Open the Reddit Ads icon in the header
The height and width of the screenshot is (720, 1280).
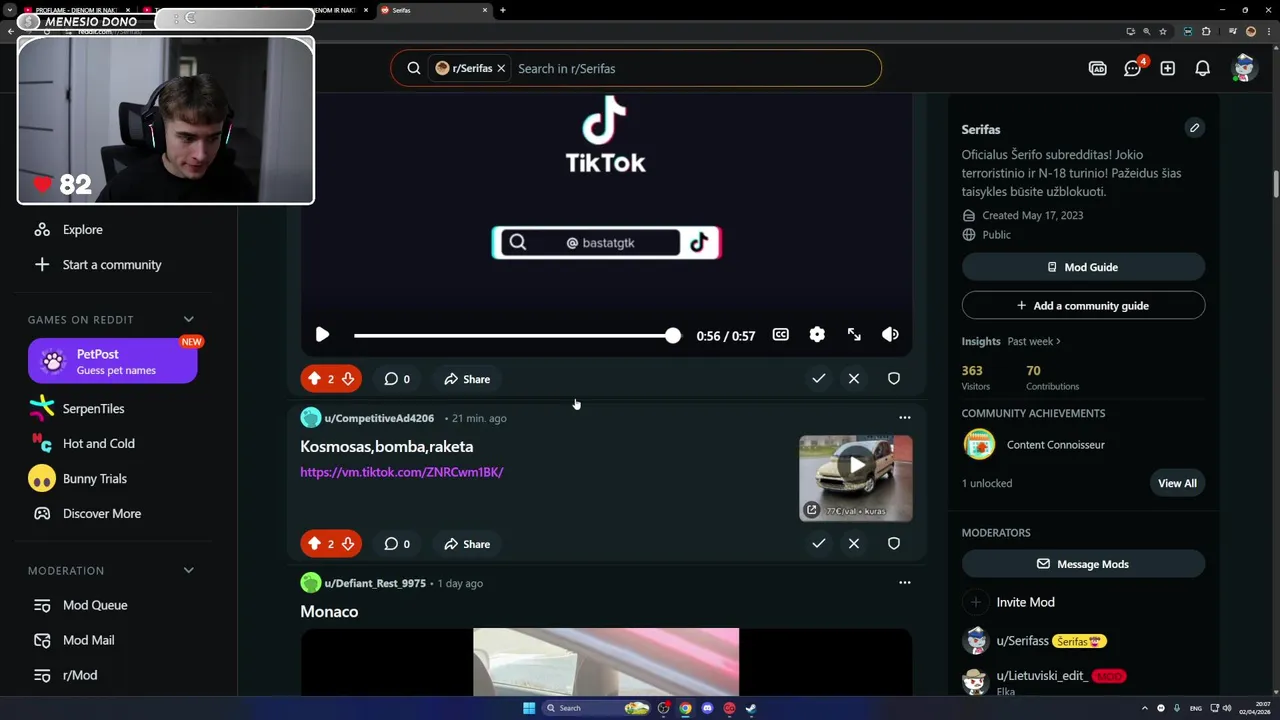pos(1098,69)
